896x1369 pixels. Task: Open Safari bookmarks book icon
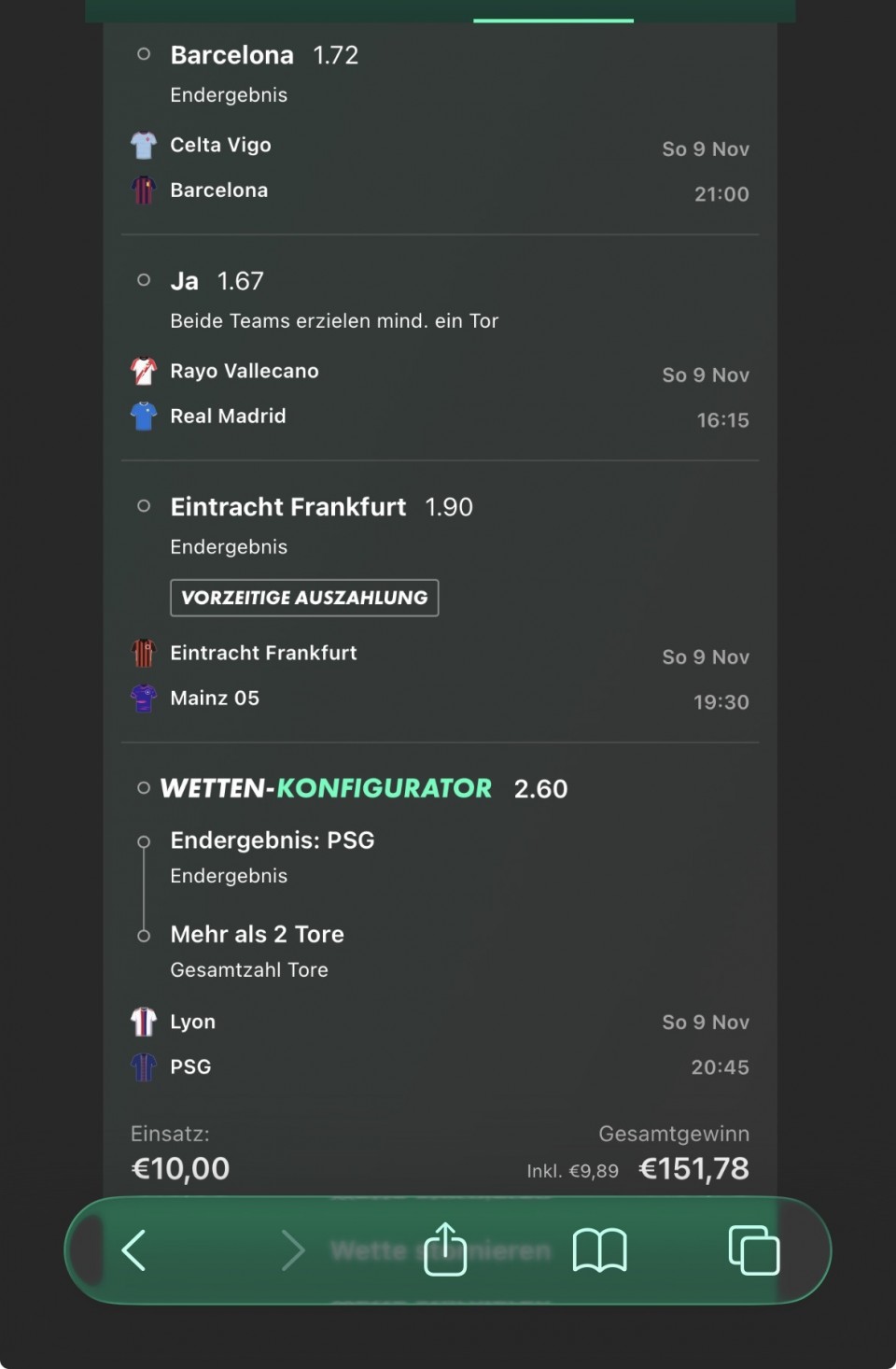(599, 1250)
